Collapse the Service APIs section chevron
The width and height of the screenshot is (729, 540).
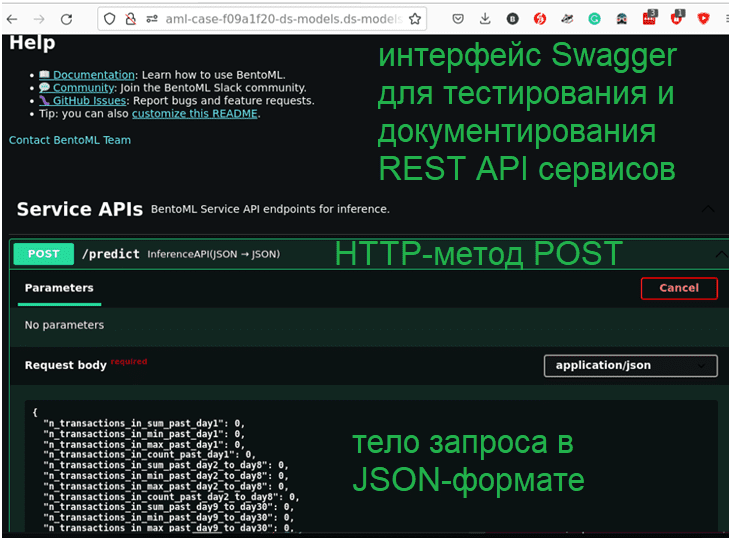click(x=707, y=210)
